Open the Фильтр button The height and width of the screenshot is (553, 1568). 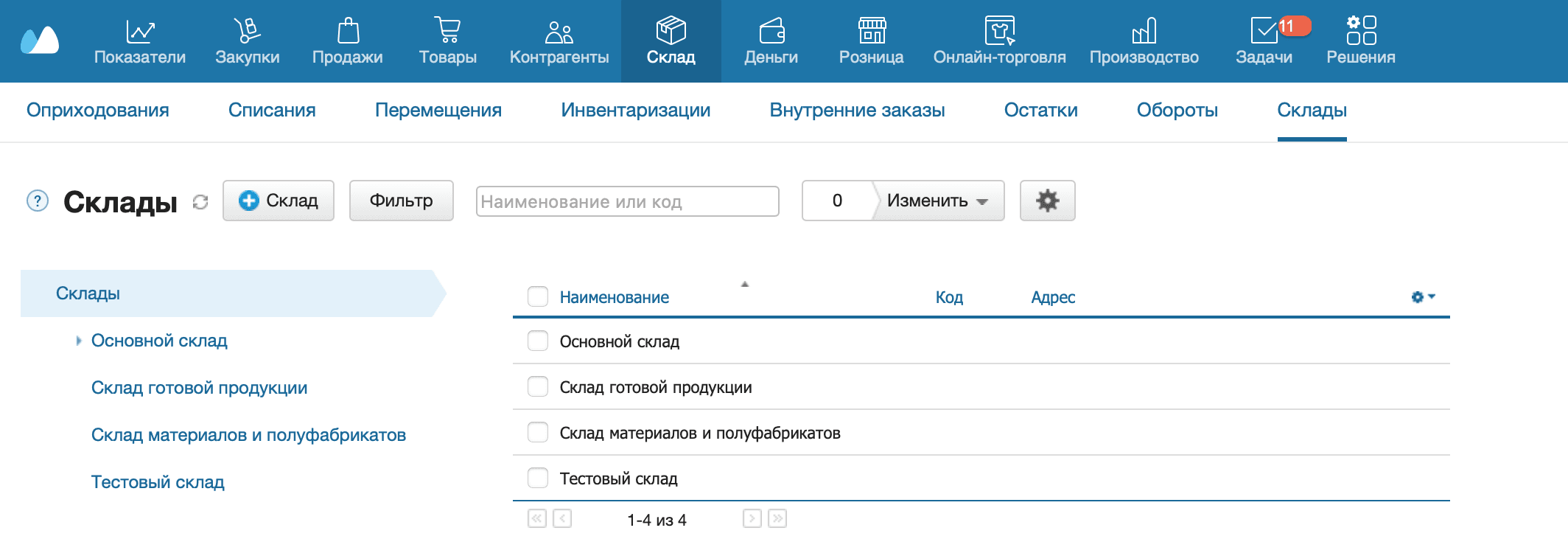402,201
